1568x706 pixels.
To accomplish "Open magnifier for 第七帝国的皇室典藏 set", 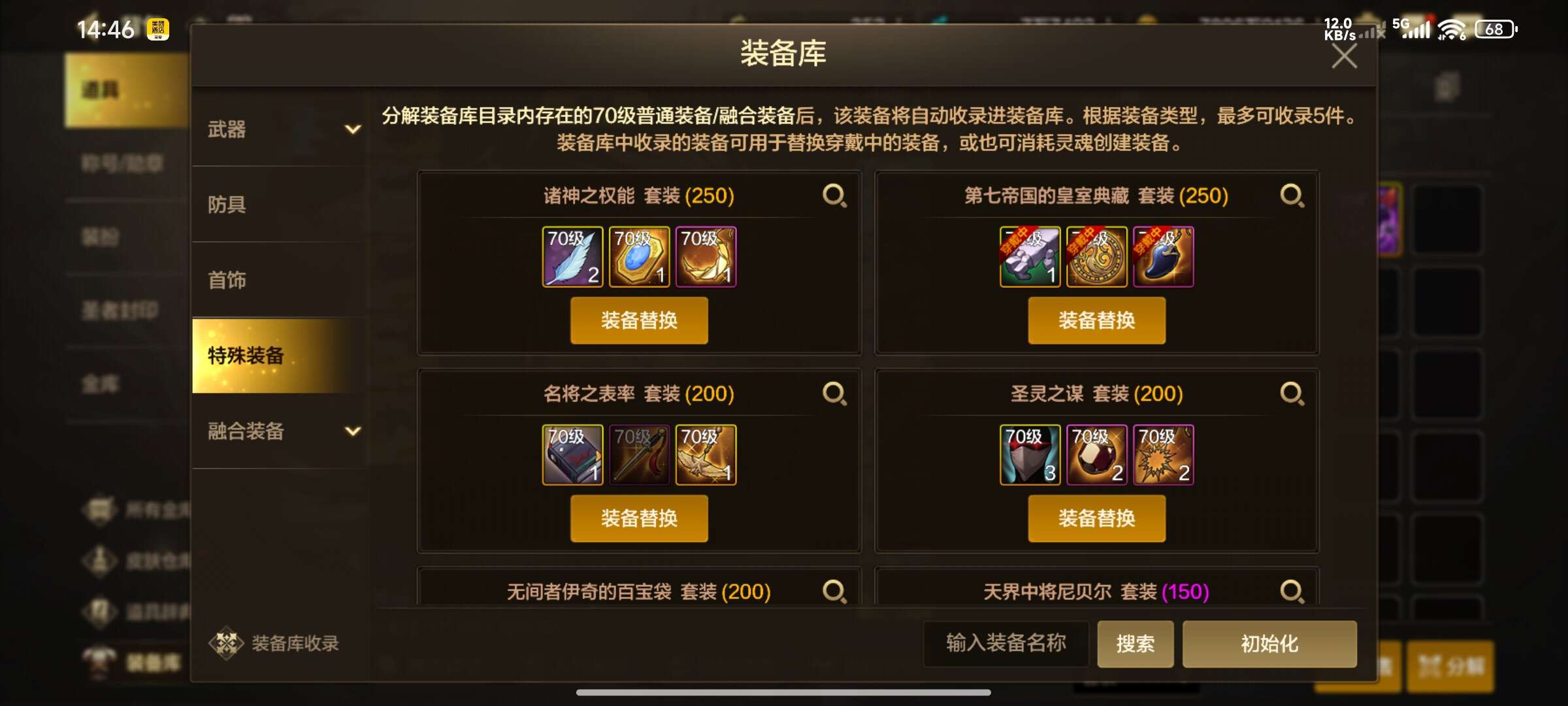I will [x=1292, y=195].
